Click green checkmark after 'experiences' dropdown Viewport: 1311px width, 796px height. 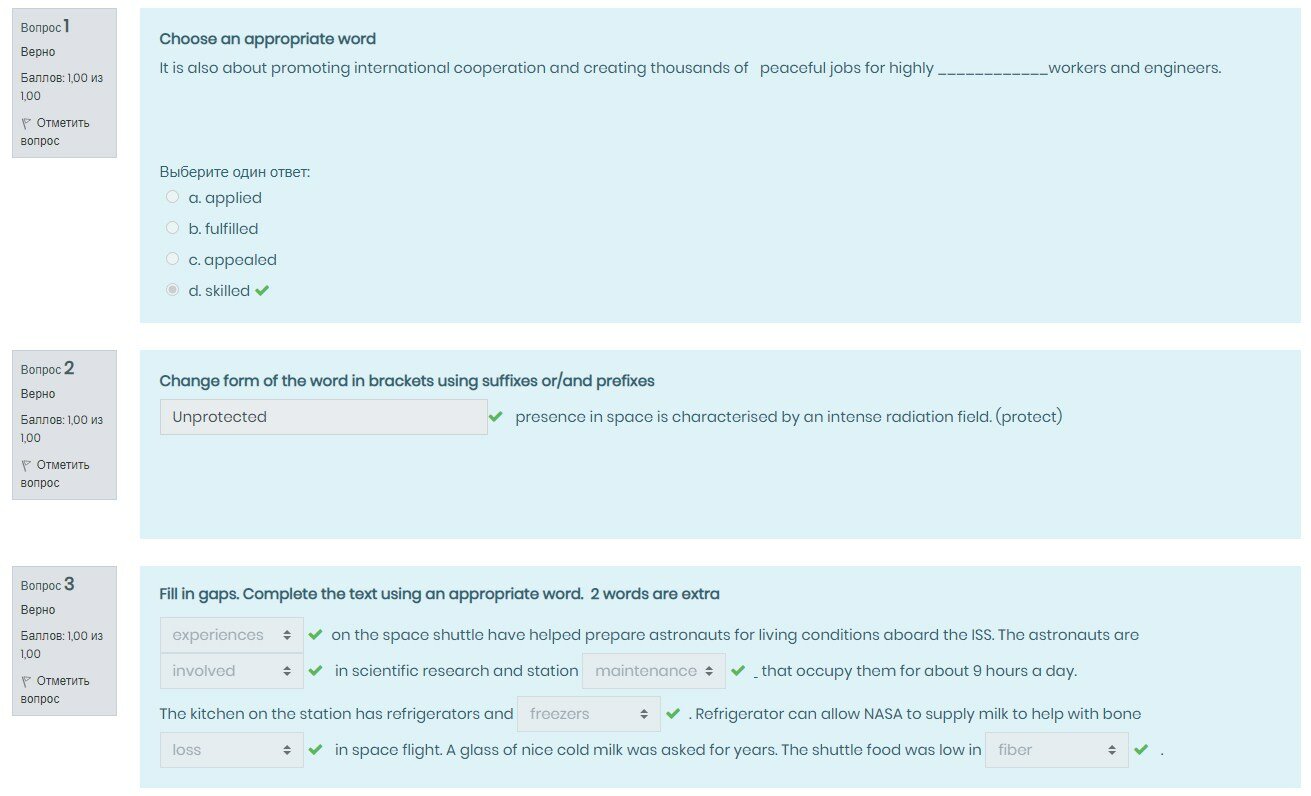[315, 635]
